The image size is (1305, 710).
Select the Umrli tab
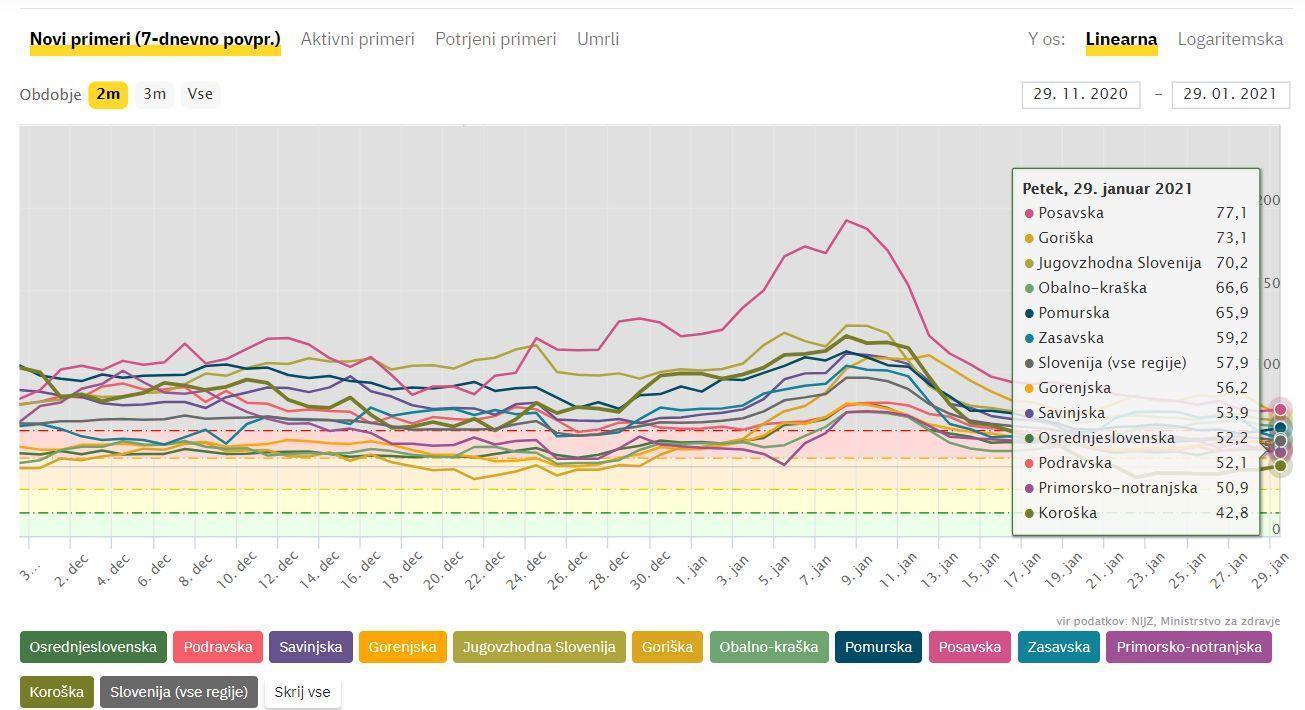598,39
